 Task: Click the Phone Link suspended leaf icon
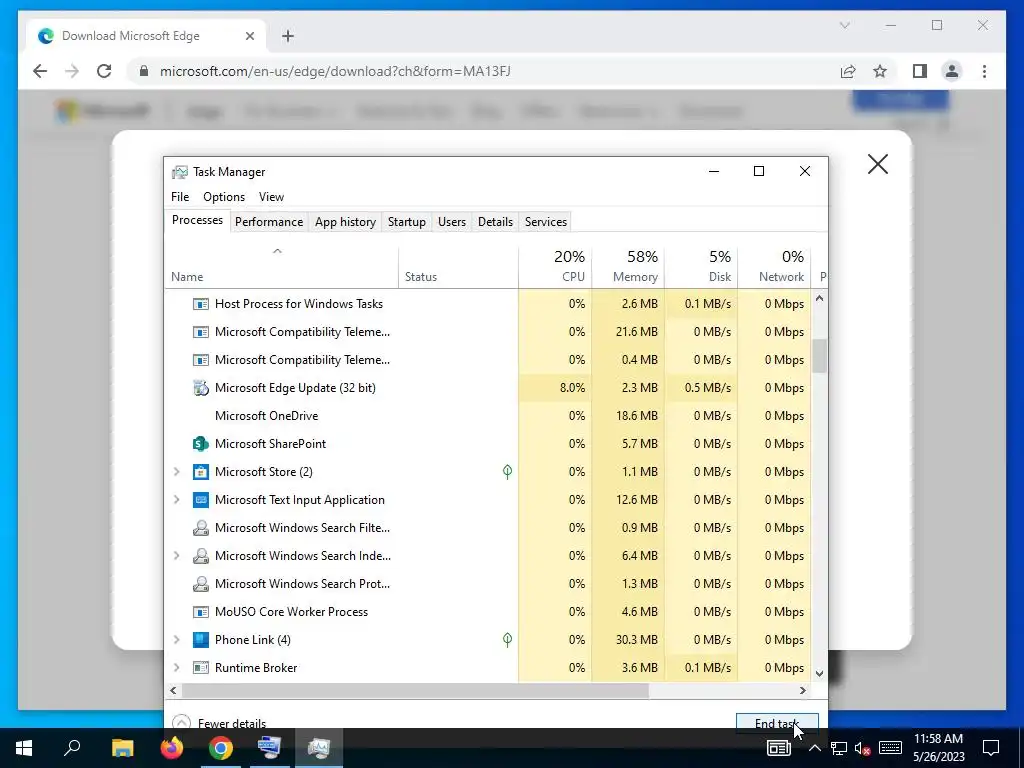[x=507, y=639]
